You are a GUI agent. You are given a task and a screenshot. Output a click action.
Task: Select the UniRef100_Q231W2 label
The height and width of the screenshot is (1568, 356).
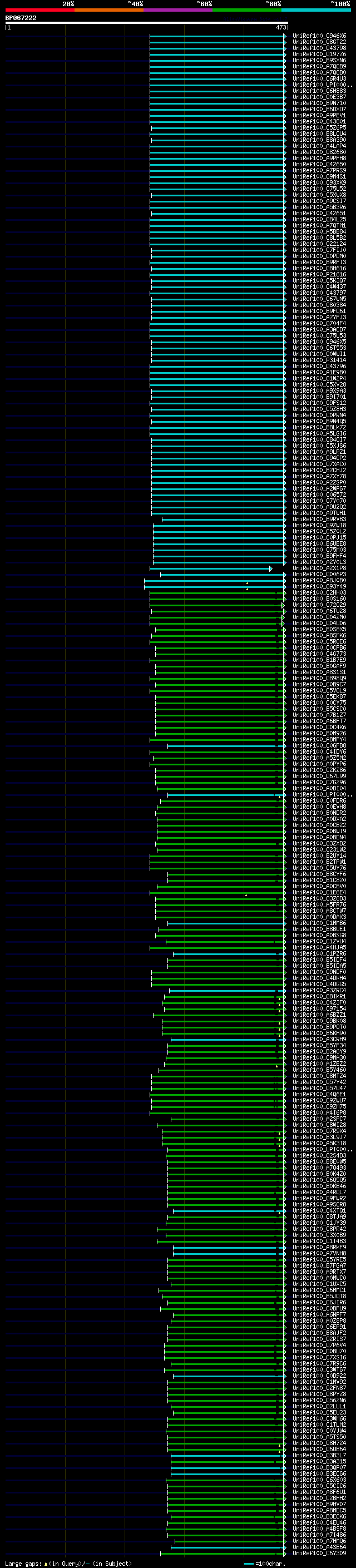click(319, 850)
